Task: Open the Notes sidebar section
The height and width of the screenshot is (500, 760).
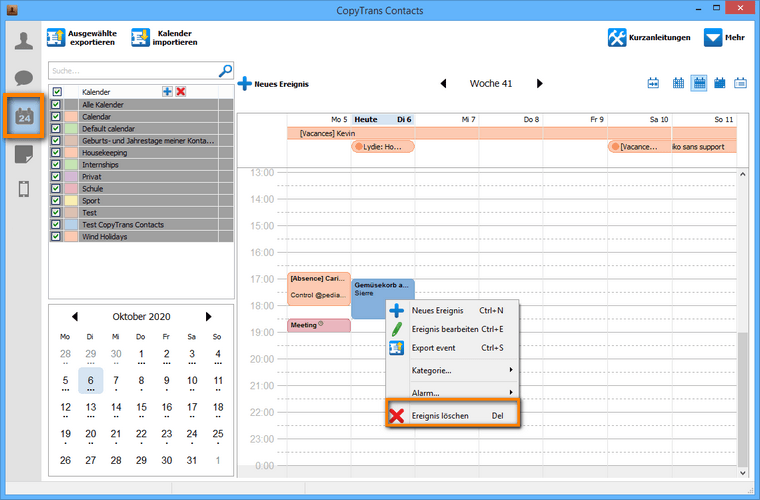Action: (x=23, y=154)
